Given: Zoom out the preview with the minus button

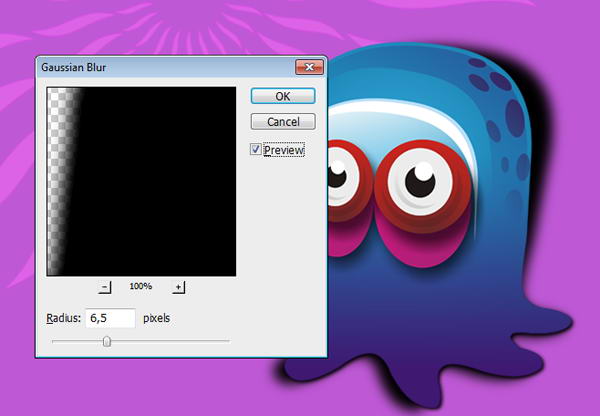Looking at the screenshot, I should click(104, 287).
